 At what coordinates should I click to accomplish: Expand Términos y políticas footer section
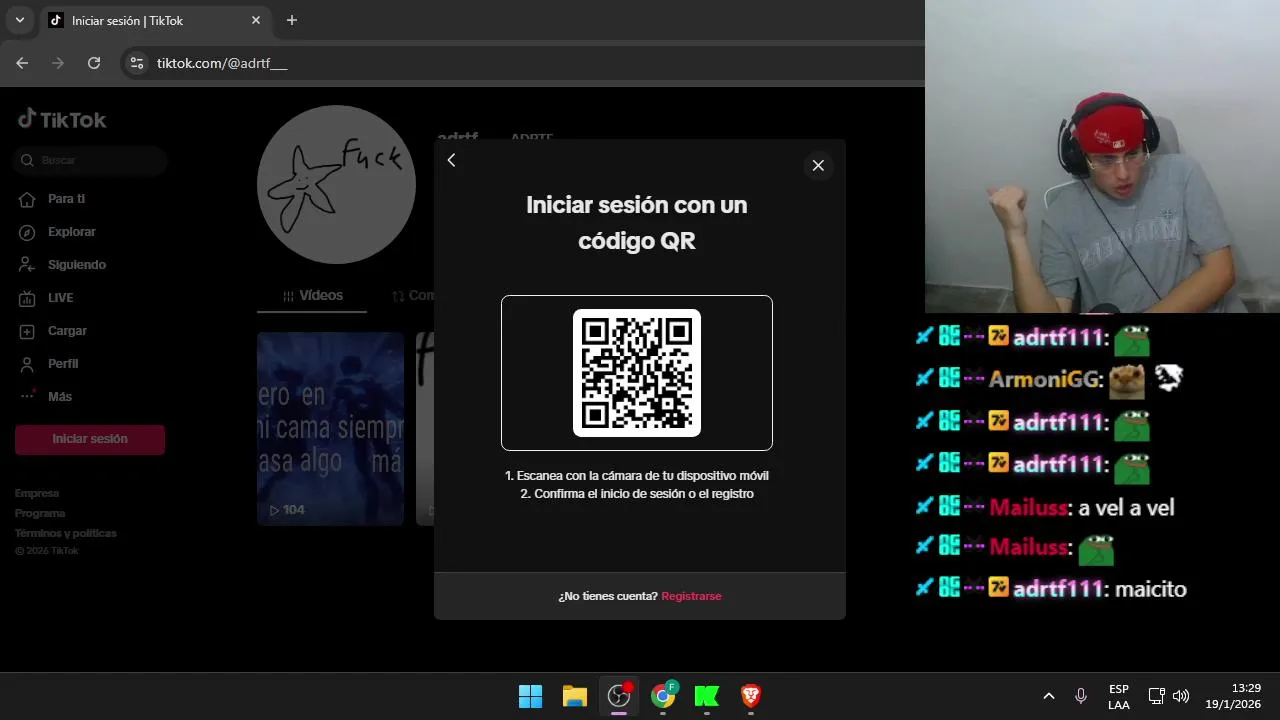pos(66,533)
